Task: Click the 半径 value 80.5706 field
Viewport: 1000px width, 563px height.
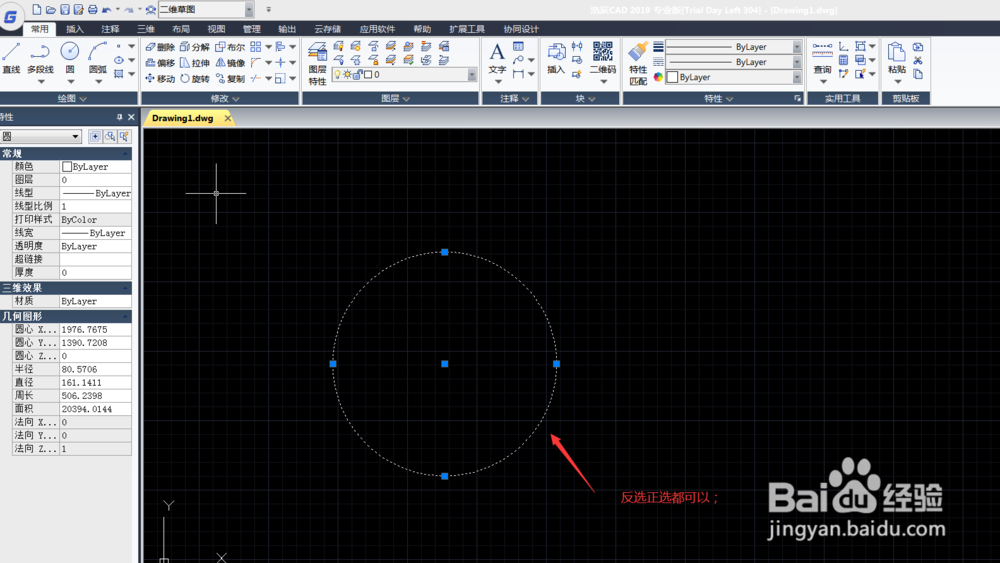Action: point(95,369)
